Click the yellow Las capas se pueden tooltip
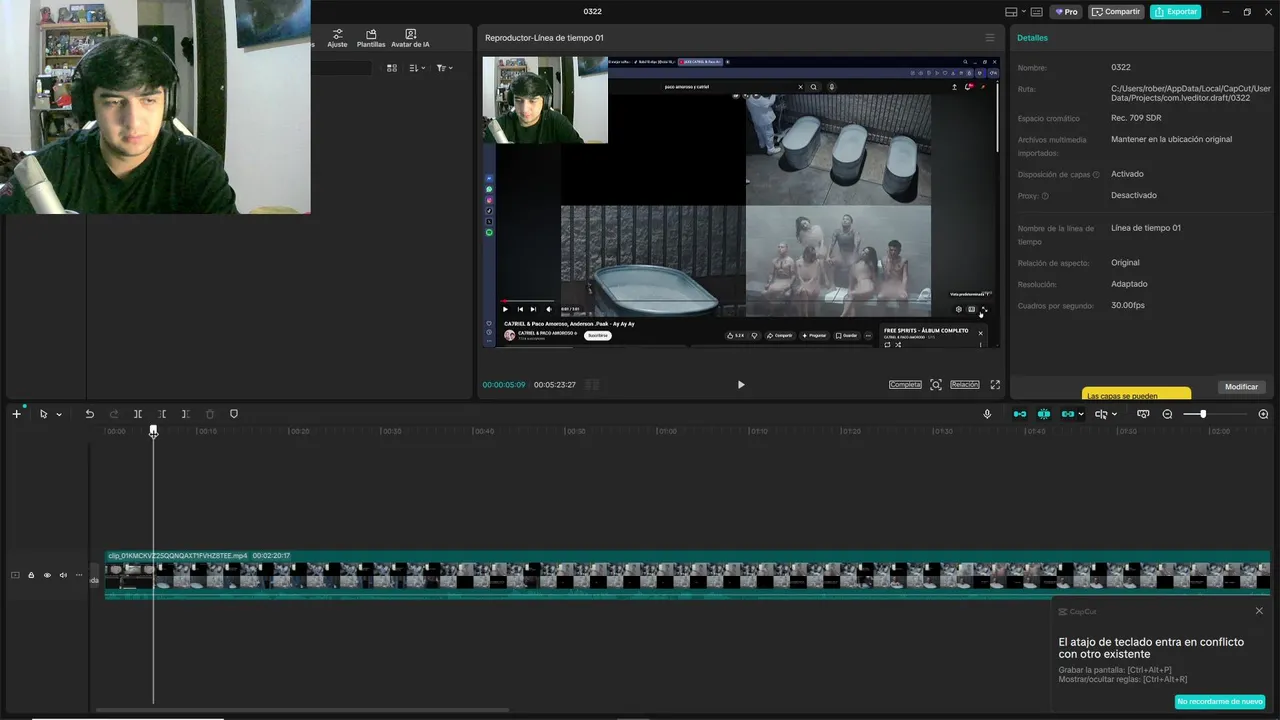 pos(1136,394)
